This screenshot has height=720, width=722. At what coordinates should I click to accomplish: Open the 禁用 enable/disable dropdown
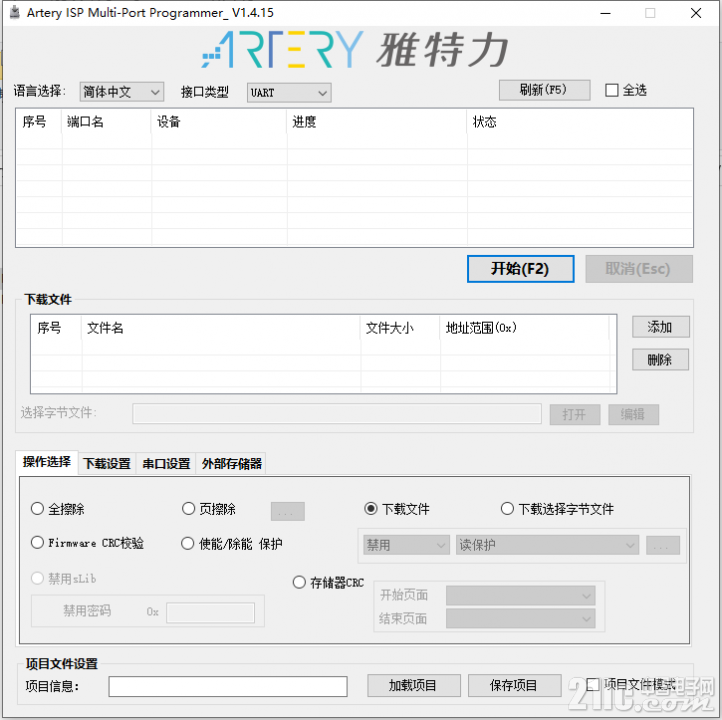(x=406, y=545)
